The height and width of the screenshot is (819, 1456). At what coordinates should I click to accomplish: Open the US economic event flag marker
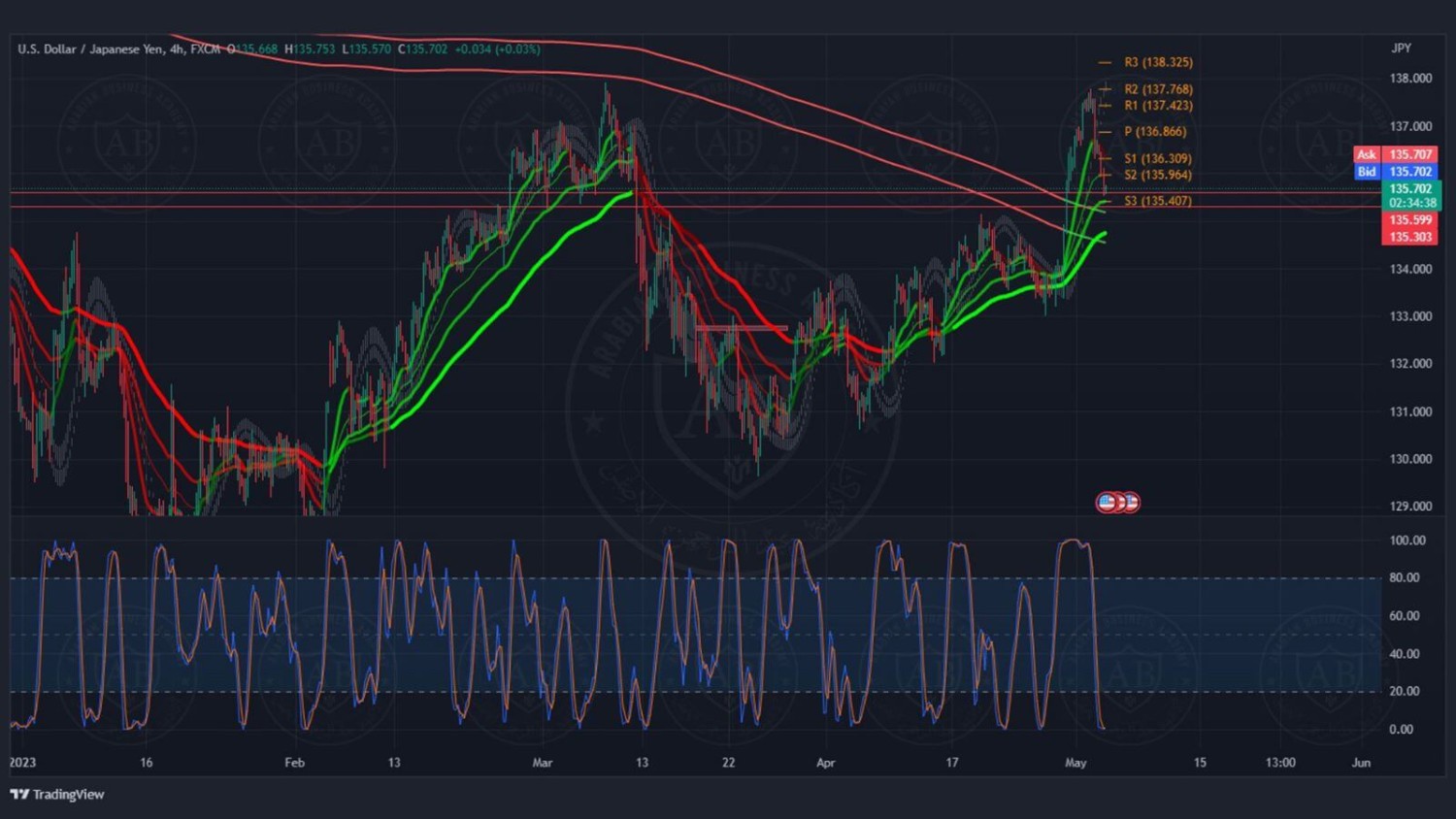click(1108, 503)
